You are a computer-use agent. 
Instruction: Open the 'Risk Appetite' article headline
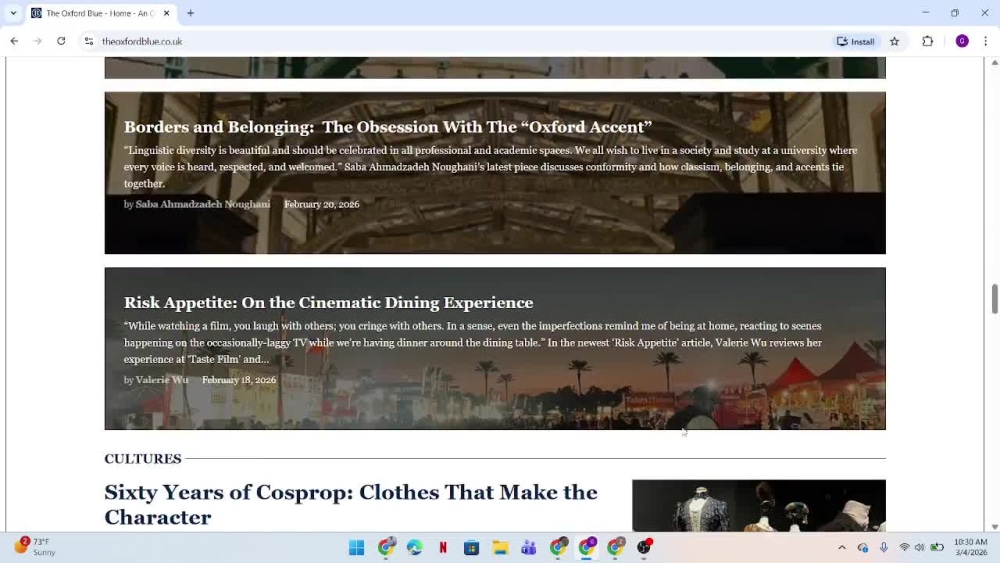pos(328,302)
